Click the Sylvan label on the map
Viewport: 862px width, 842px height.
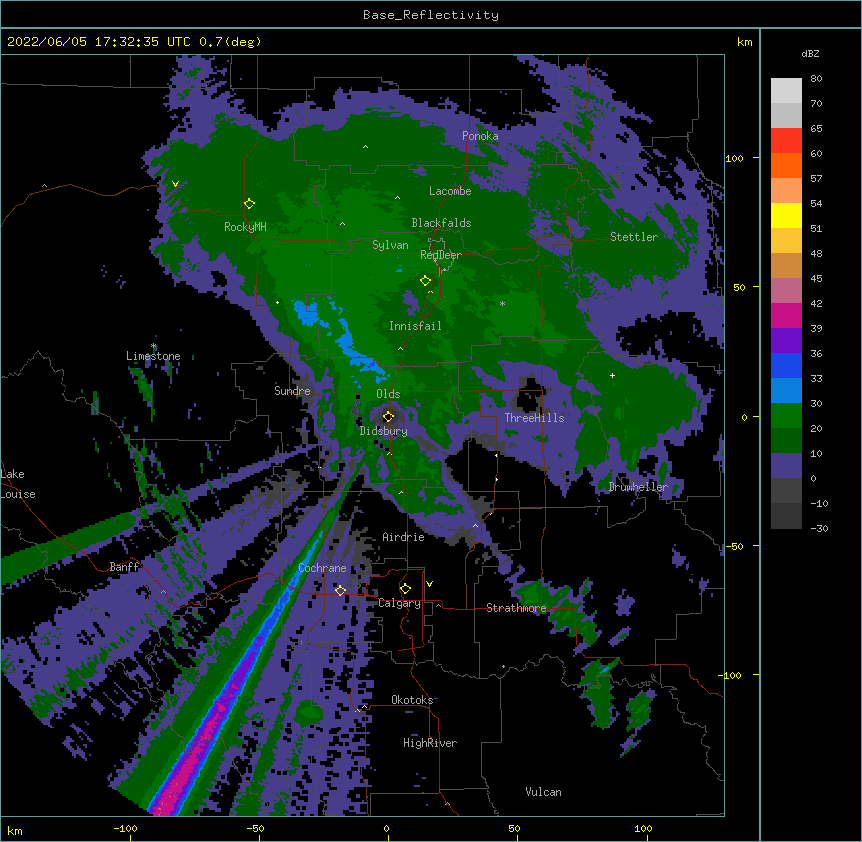[390, 245]
